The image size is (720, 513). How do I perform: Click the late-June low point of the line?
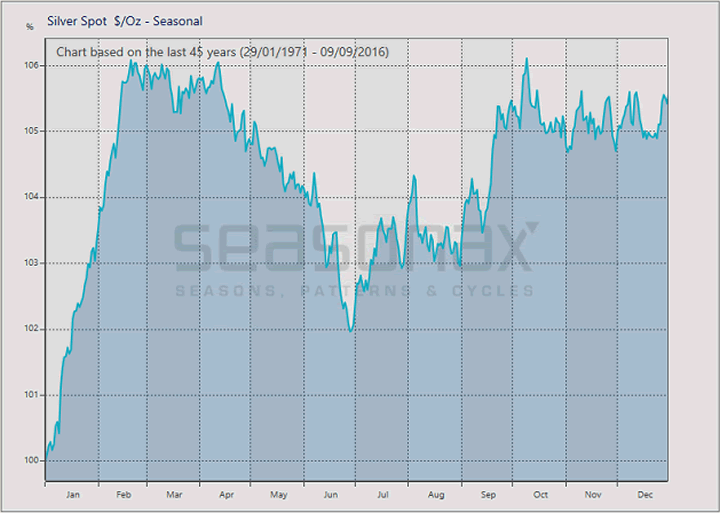click(350, 330)
